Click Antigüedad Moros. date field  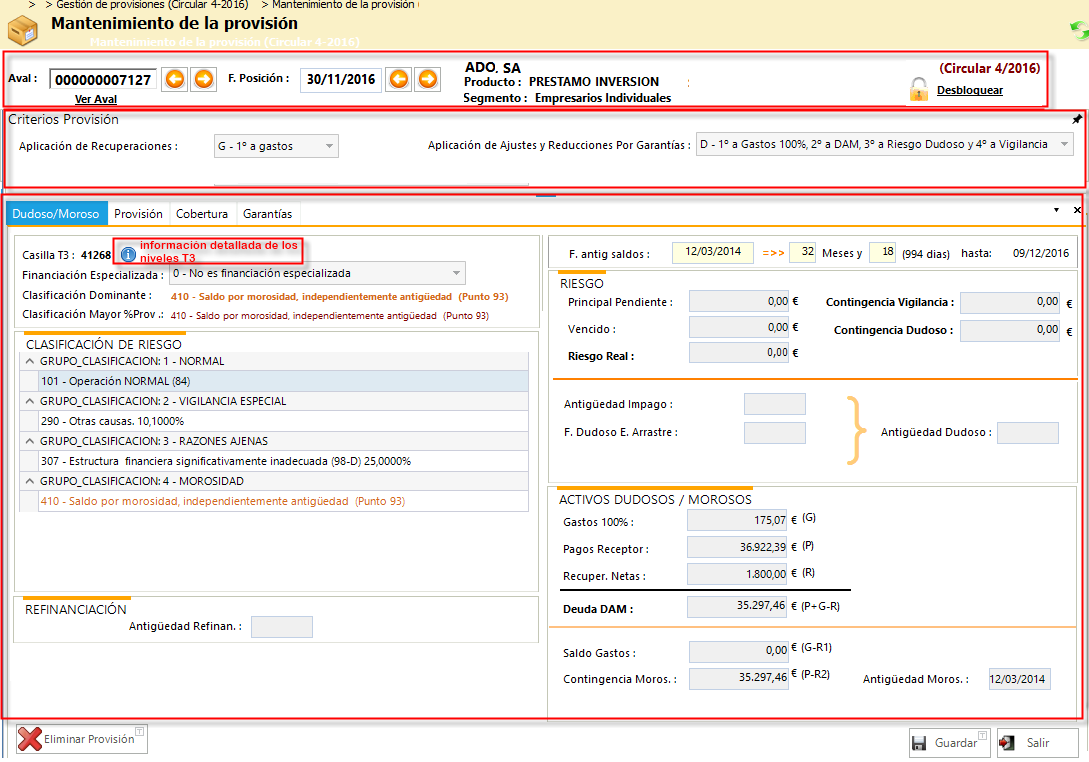1020,679
